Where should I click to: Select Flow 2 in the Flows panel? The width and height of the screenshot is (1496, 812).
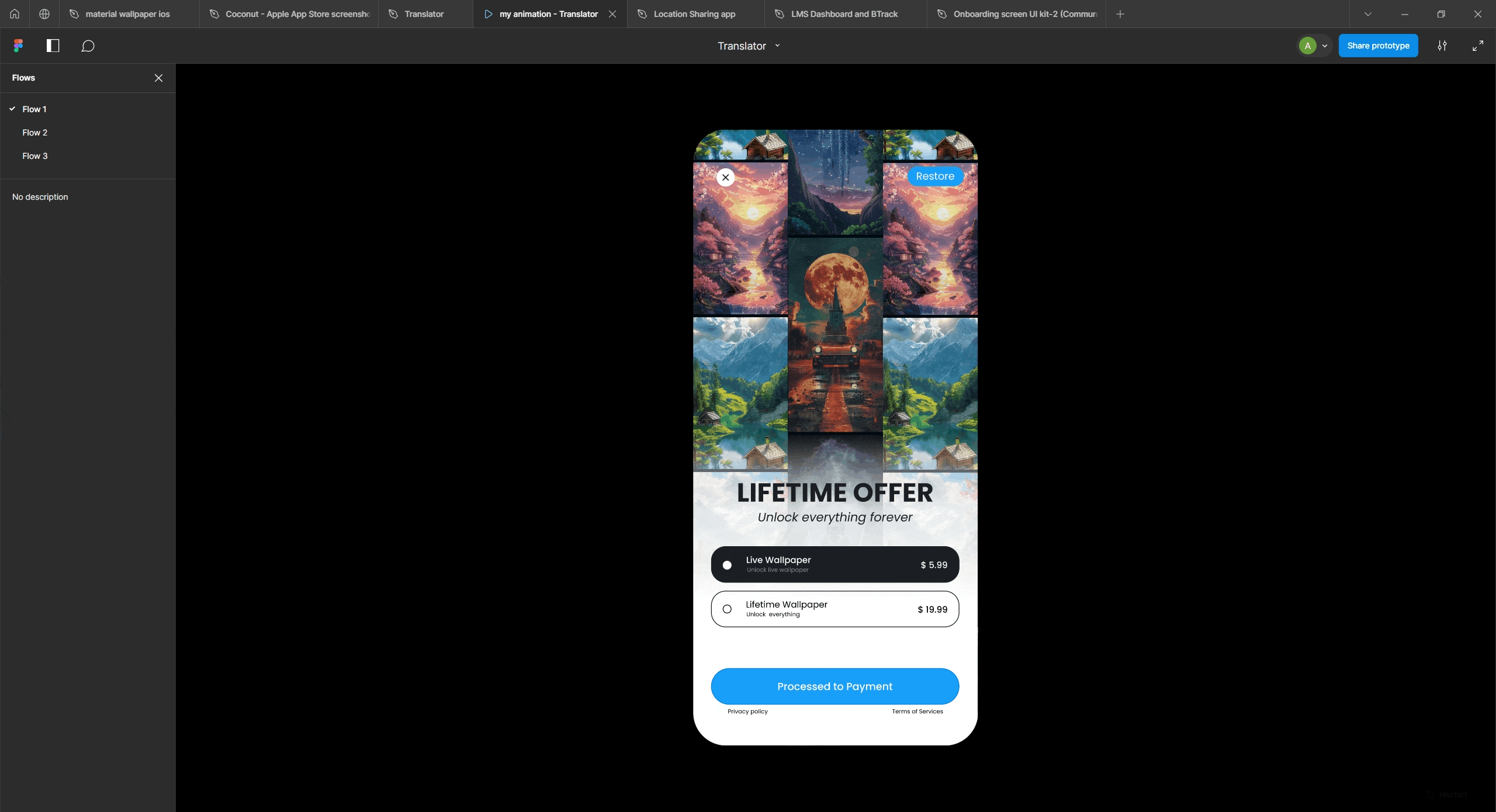(x=35, y=133)
